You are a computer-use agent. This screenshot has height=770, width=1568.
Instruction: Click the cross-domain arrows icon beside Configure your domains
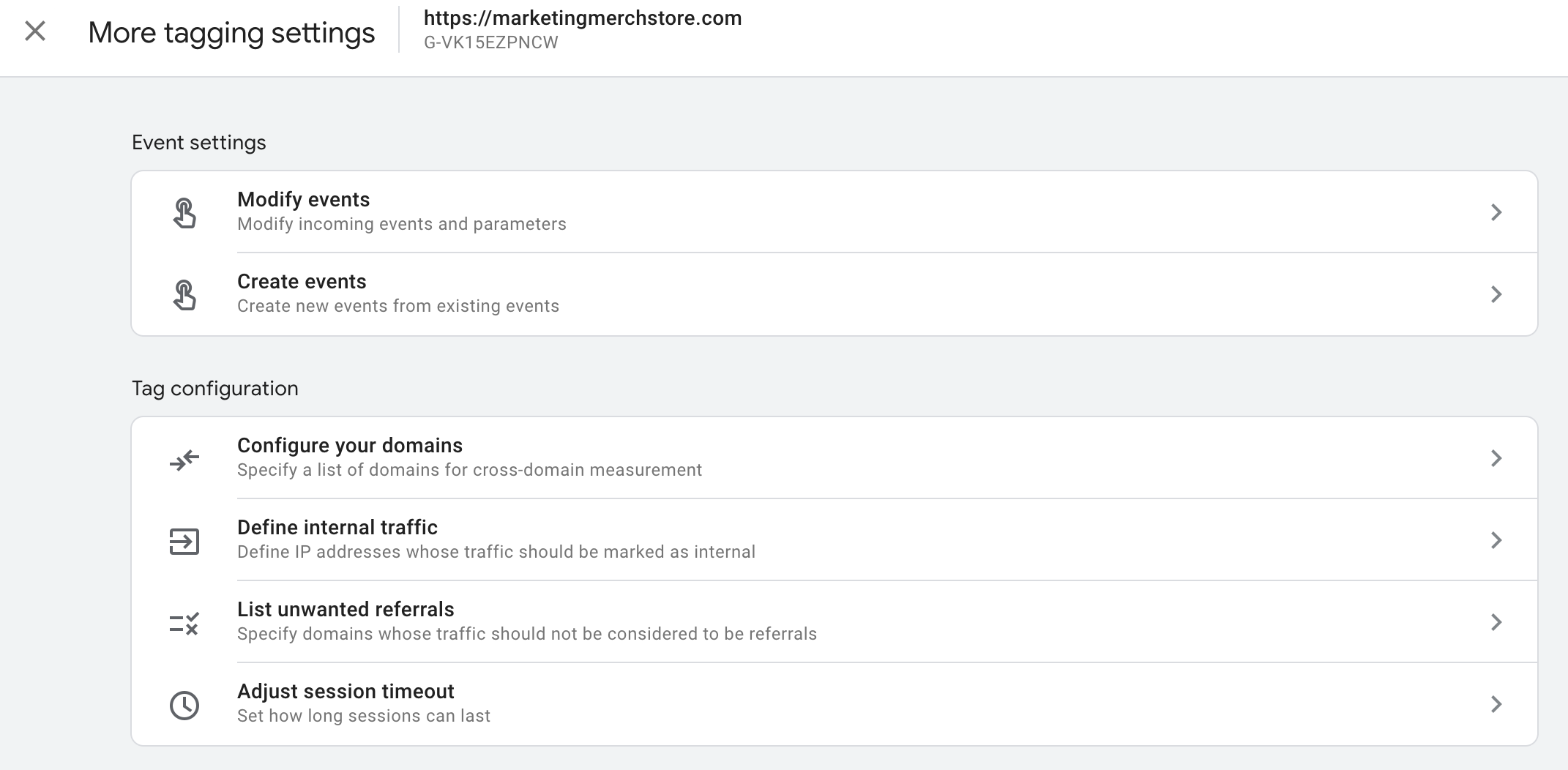tap(185, 457)
